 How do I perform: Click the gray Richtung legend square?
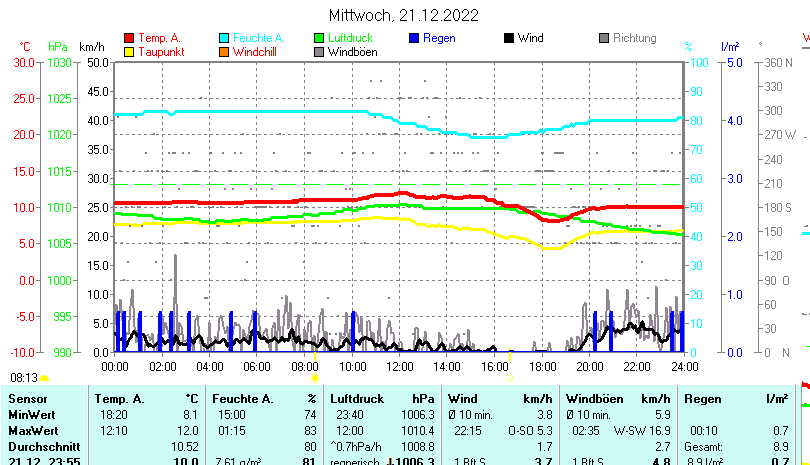[604, 38]
